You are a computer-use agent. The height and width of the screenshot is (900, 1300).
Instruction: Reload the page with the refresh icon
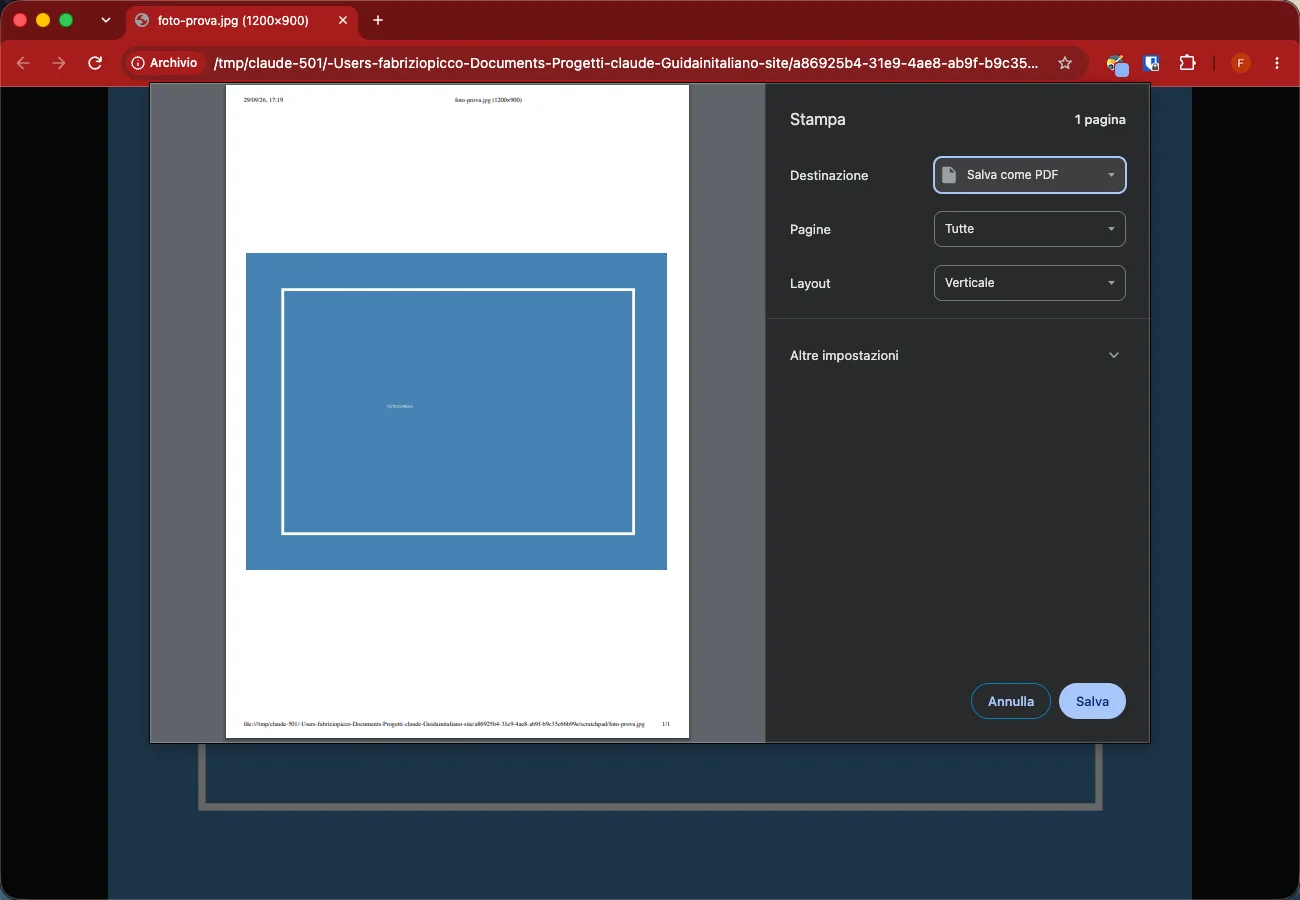pos(95,63)
